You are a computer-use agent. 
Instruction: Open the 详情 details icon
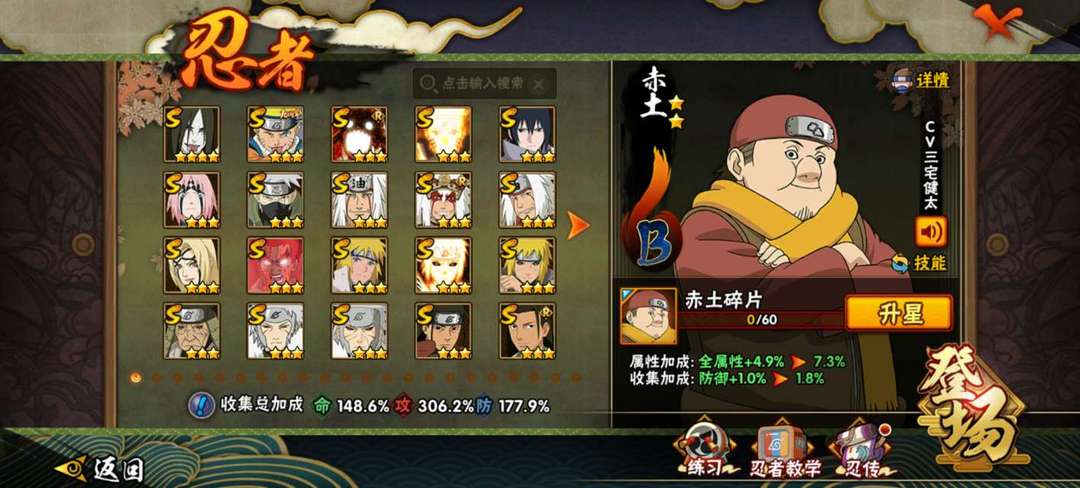921,80
